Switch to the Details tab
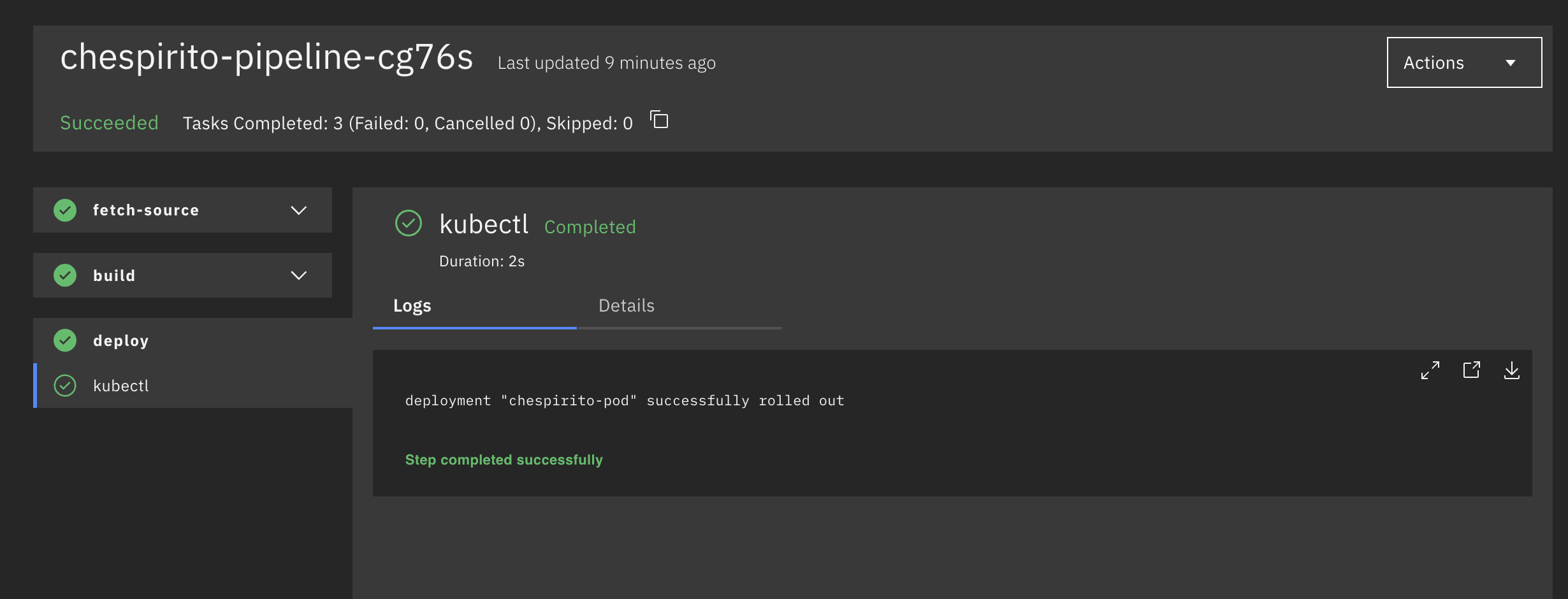Viewport: 1568px width, 599px height. click(x=627, y=306)
